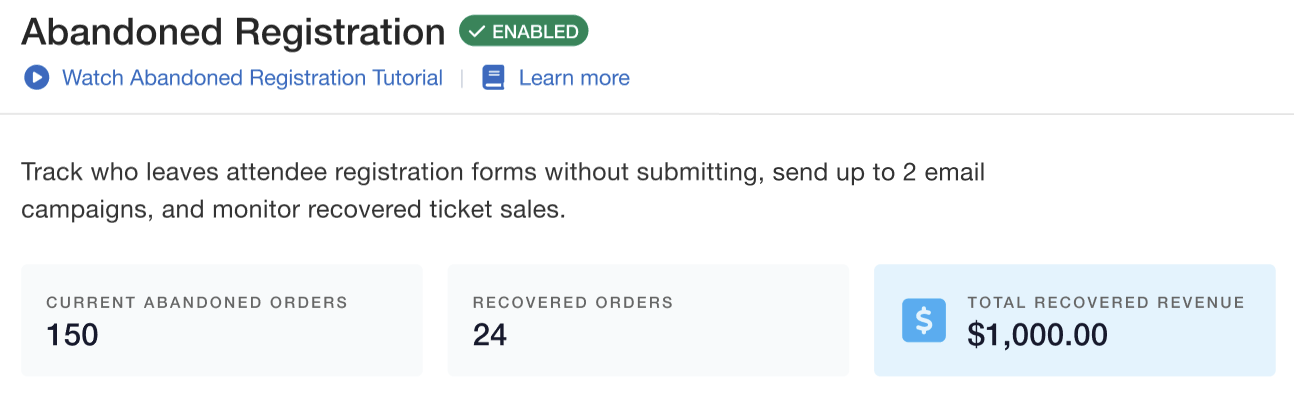Select the Current Abandoned Orders label
The image size is (1294, 408).
pyautogui.click(x=197, y=302)
